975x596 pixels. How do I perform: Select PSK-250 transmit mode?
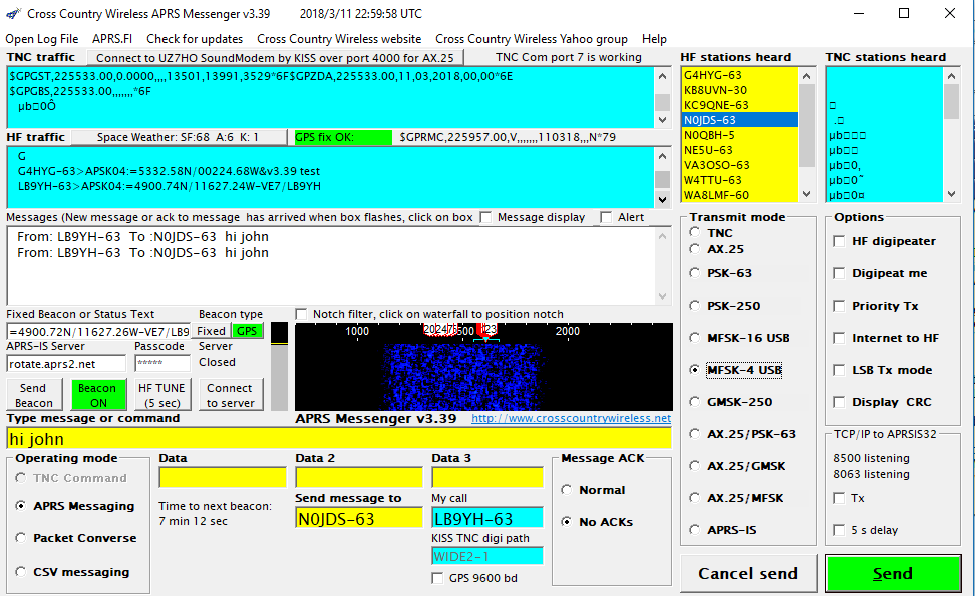click(x=695, y=306)
